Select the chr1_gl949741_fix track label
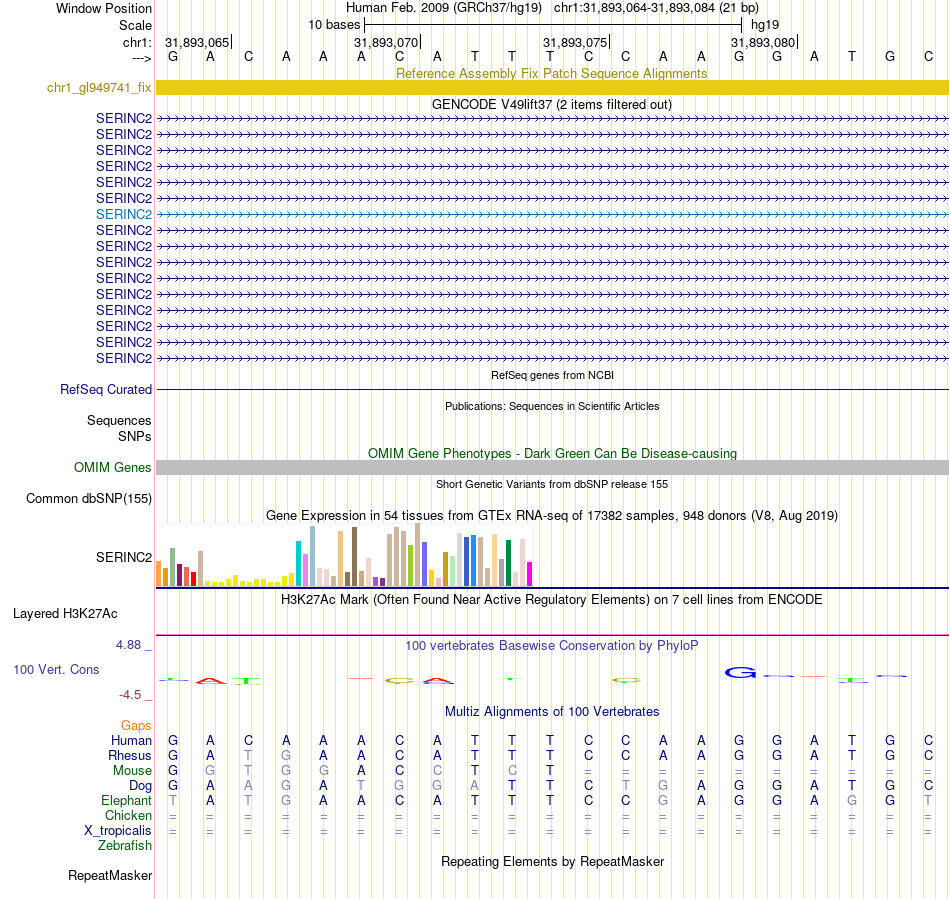 tap(99, 87)
